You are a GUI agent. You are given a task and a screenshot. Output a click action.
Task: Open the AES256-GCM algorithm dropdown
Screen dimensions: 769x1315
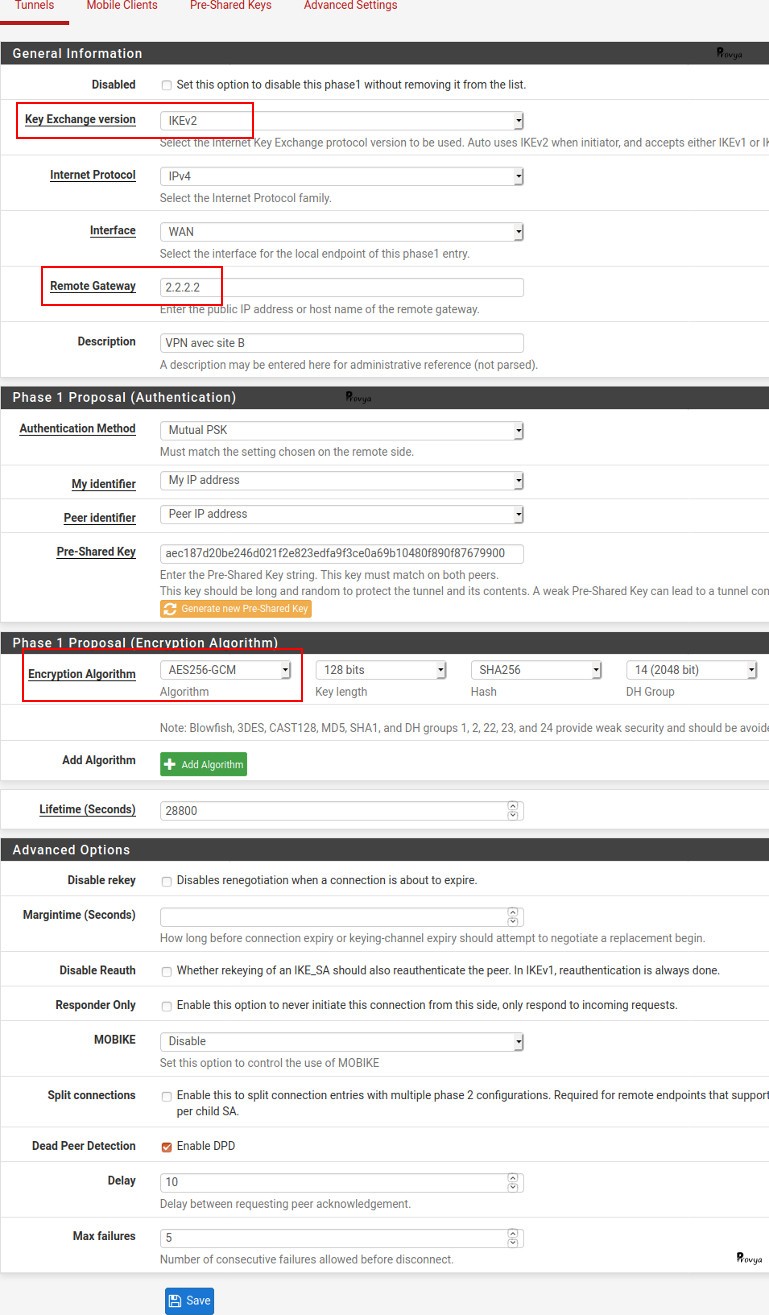(x=225, y=670)
